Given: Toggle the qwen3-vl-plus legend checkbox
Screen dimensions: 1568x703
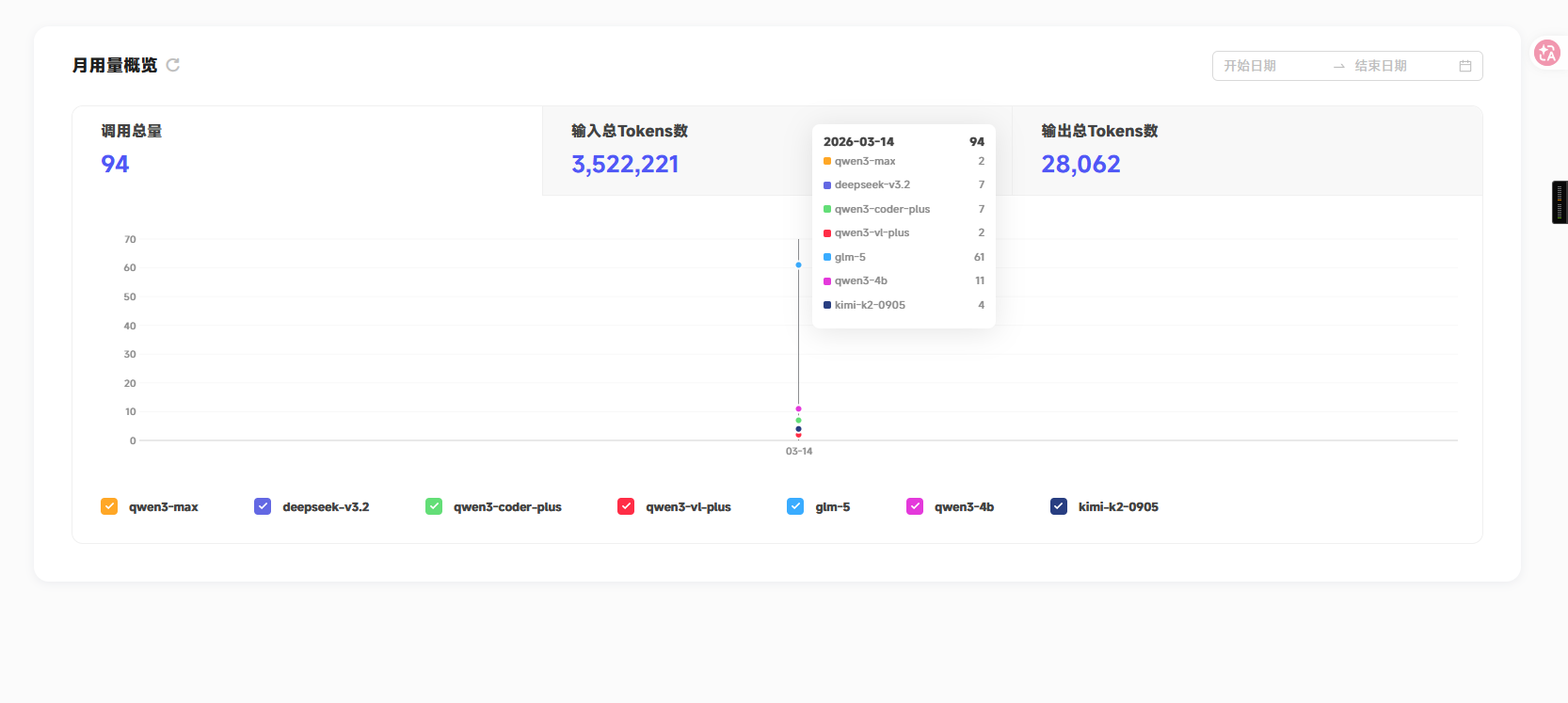Looking at the screenshot, I should click(626, 506).
